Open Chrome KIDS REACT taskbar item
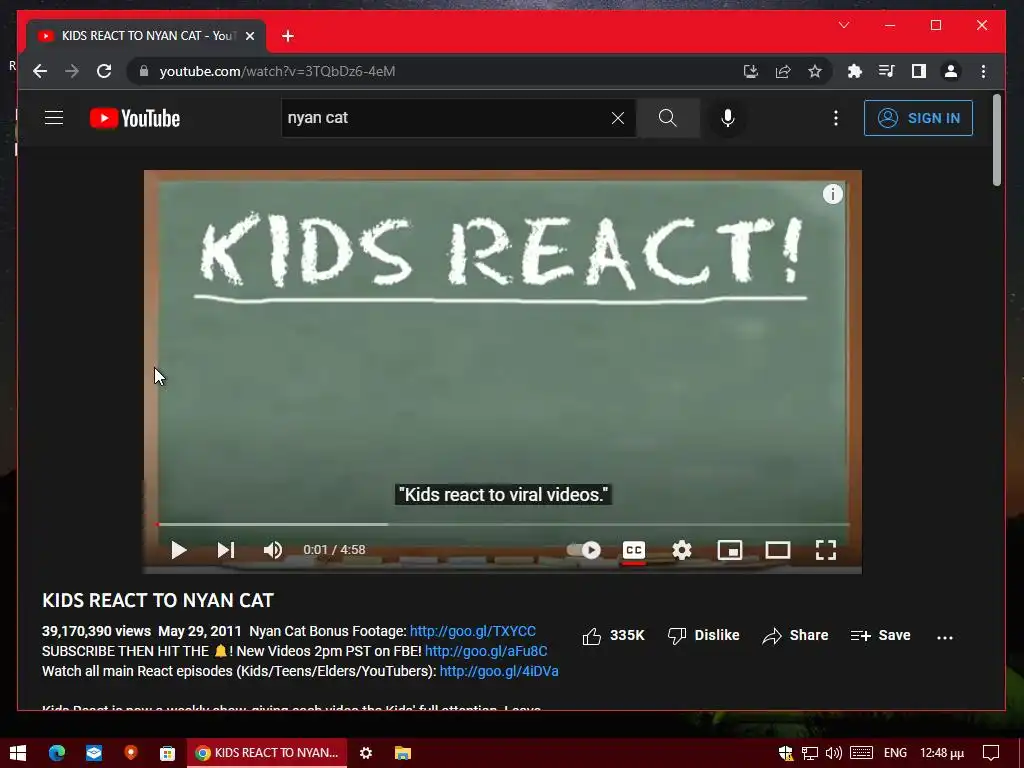1024x768 pixels. coord(268,753)
